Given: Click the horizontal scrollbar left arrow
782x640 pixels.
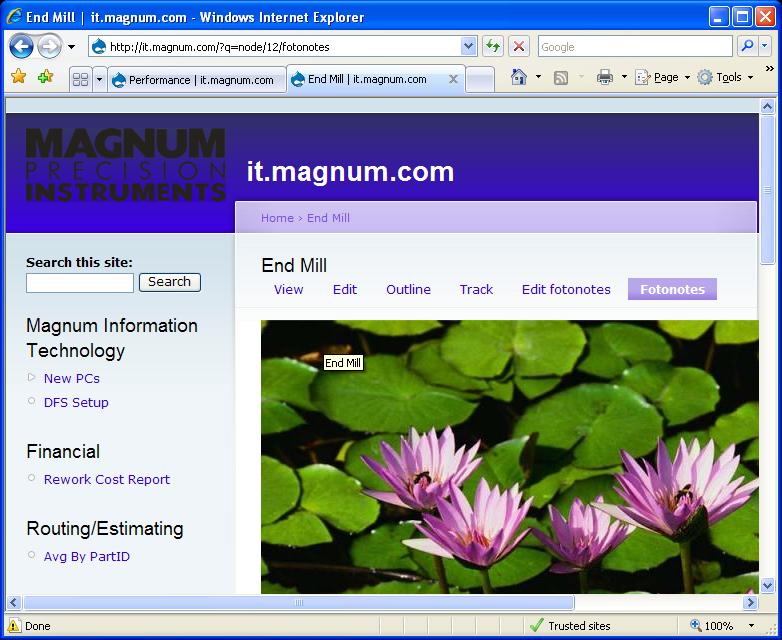Looking at the screenshot, I should coord(13,603).
